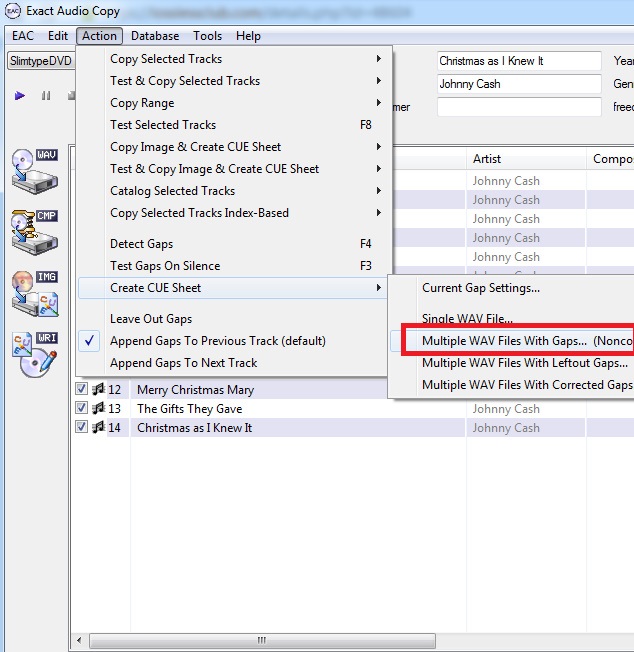Viewport: 634px width, 652px height.
Task: Open the SlimtypeDVD drive dropdown
Action: coord(41,61)
